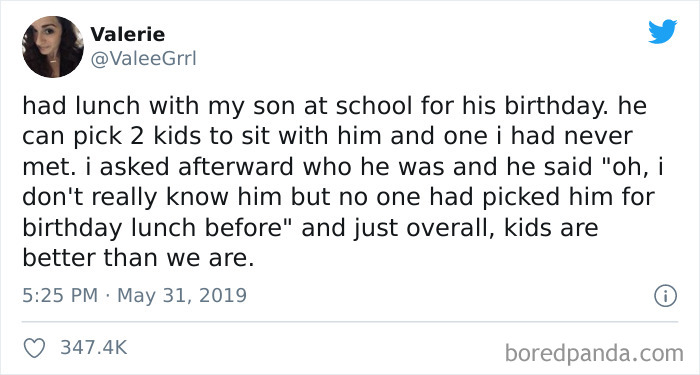Click the May 31, 2019 date
The height and width of the screenshot is (375, 700).
pyautogui.click(x=182, y=296)
